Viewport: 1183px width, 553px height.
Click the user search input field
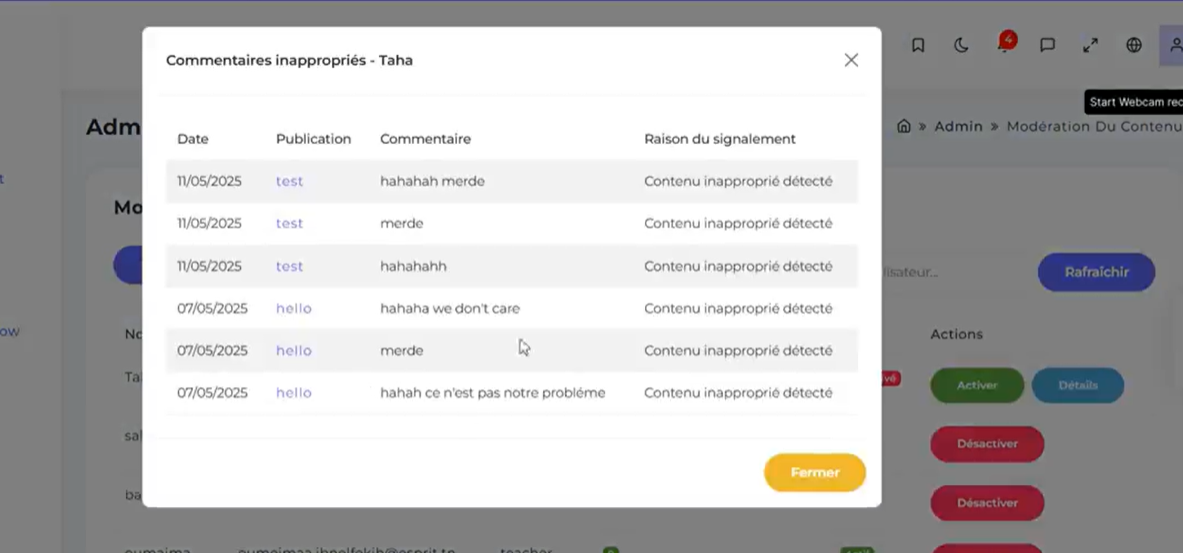tap(952, 272)
